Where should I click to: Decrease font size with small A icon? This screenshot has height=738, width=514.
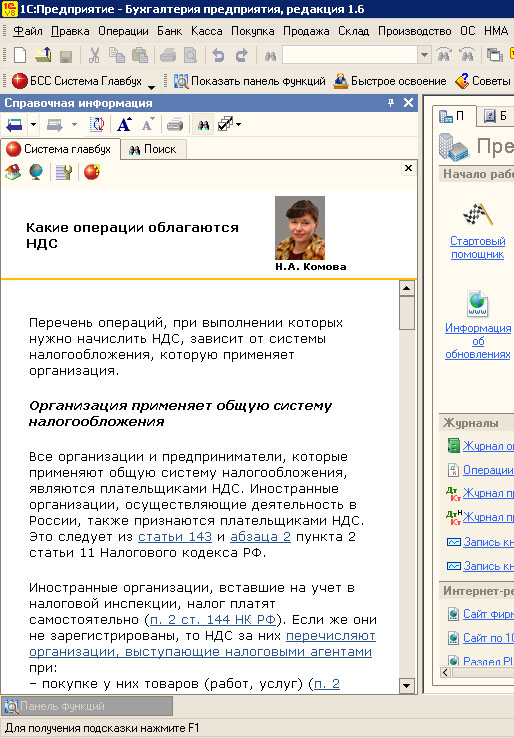[148, 125]
